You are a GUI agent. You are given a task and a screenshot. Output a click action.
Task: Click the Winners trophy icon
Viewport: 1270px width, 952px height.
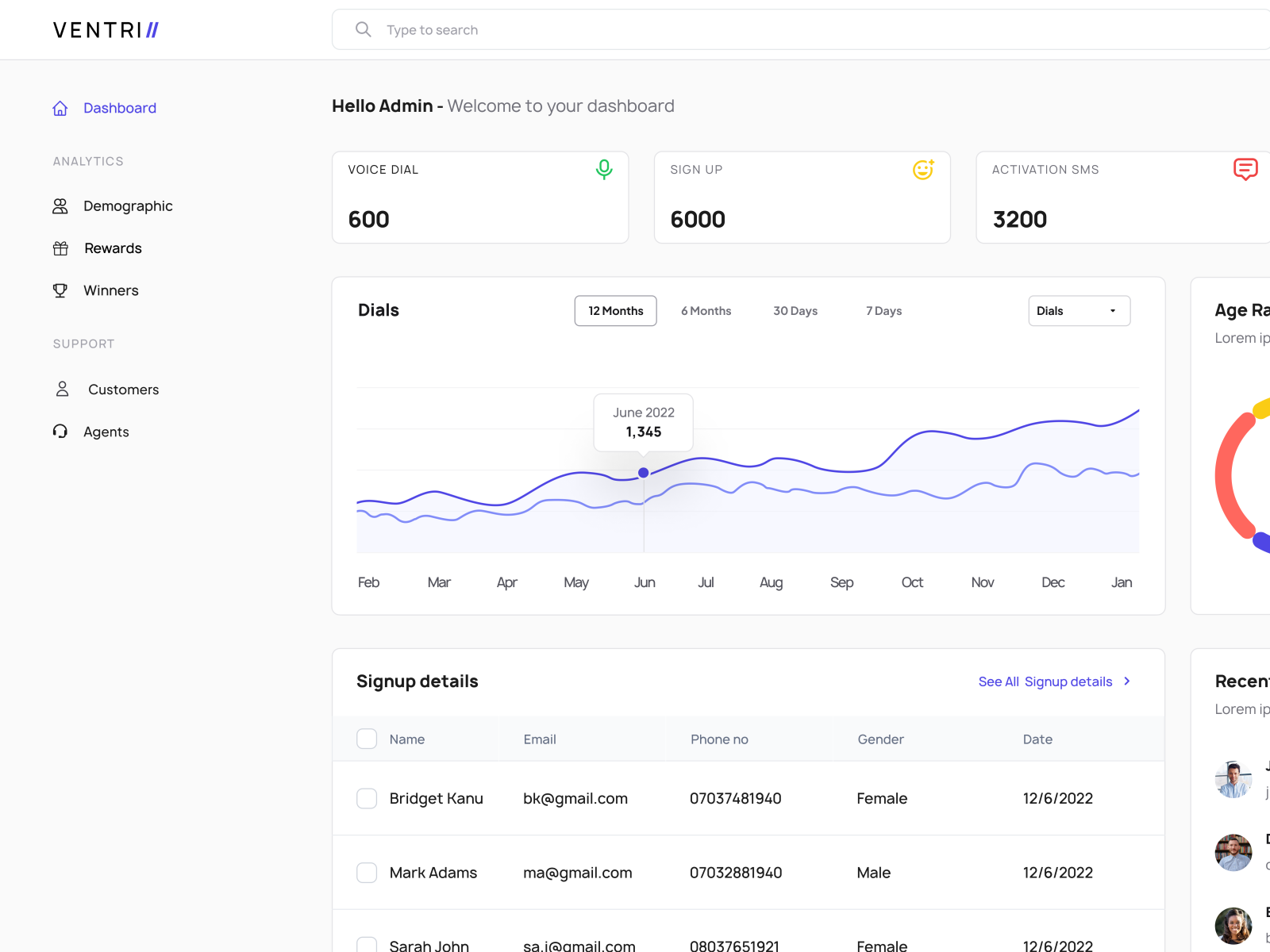[60, 290]
